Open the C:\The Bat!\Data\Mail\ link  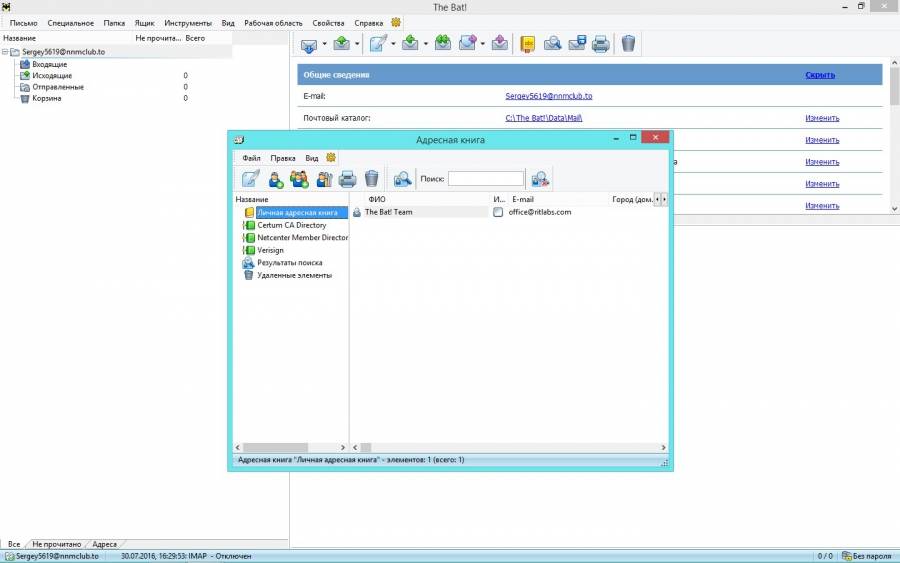(543, 118)
